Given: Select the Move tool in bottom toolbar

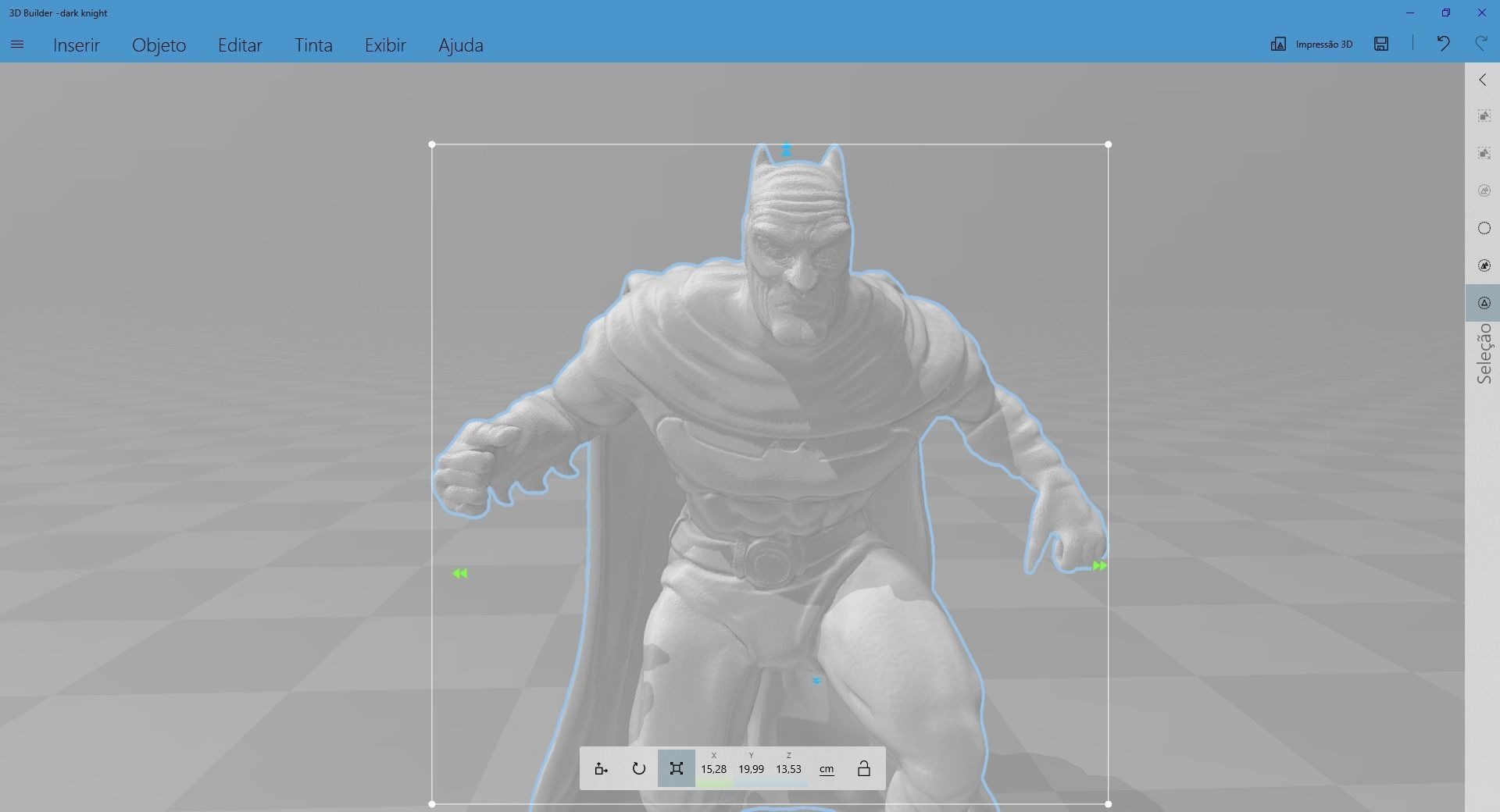Looking at the screenshot, I should tap(601, 768).
